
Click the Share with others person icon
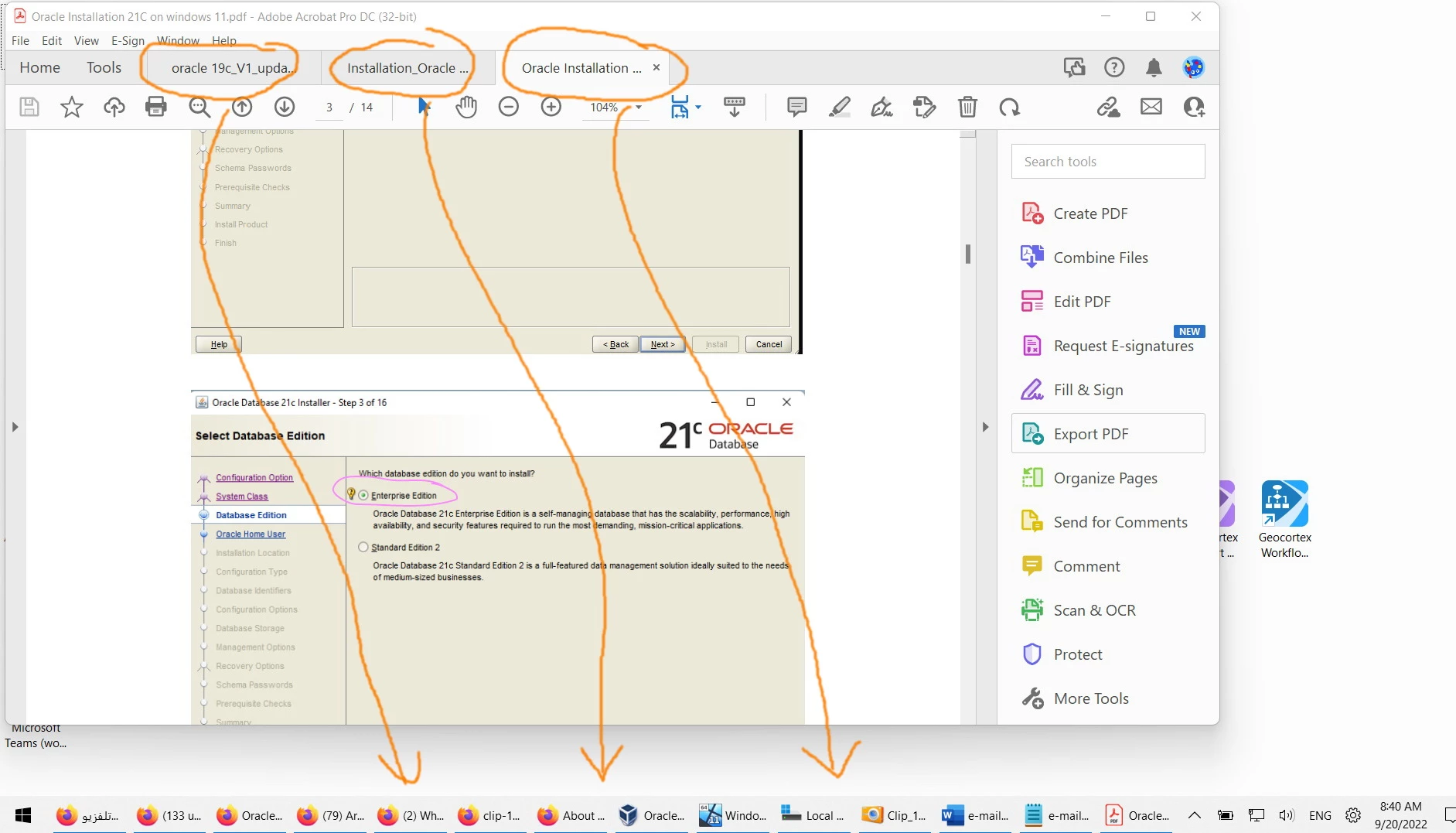coord(1195,107)
